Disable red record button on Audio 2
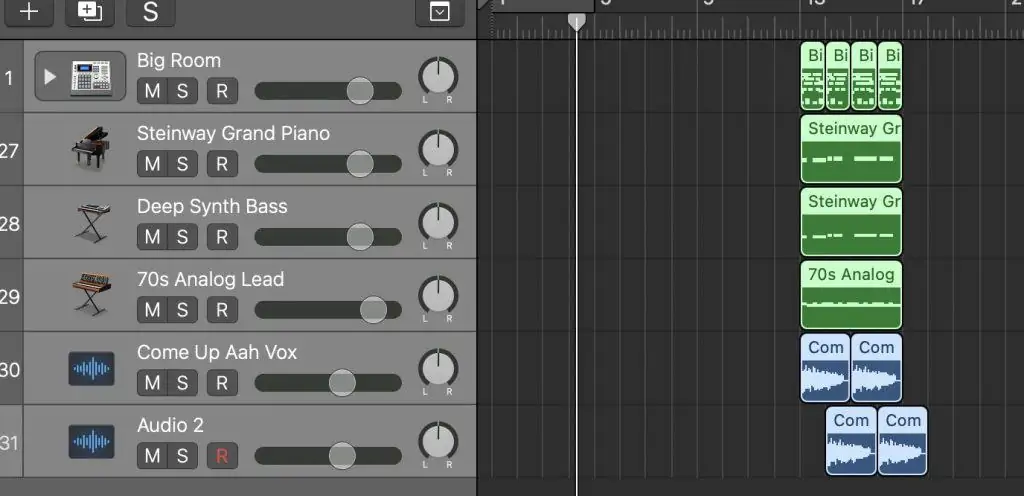The image size is (1024, 496). (x=222, y=456)
